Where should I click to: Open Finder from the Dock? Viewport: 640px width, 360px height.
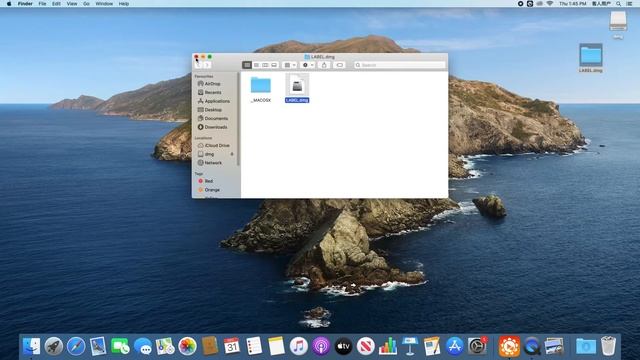pyautogui.click(x=31, y=347)
